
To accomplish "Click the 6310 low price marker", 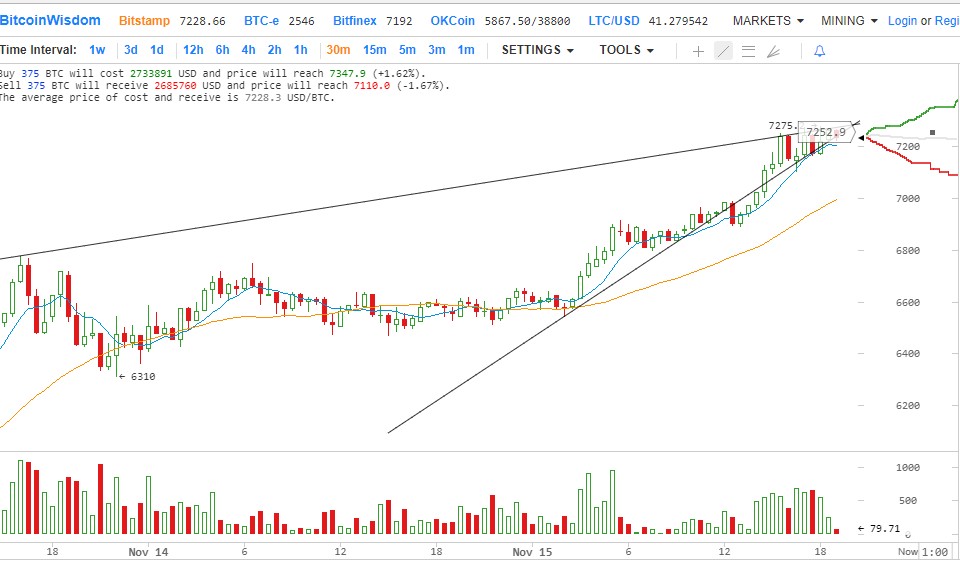I will tap(139, 377).
